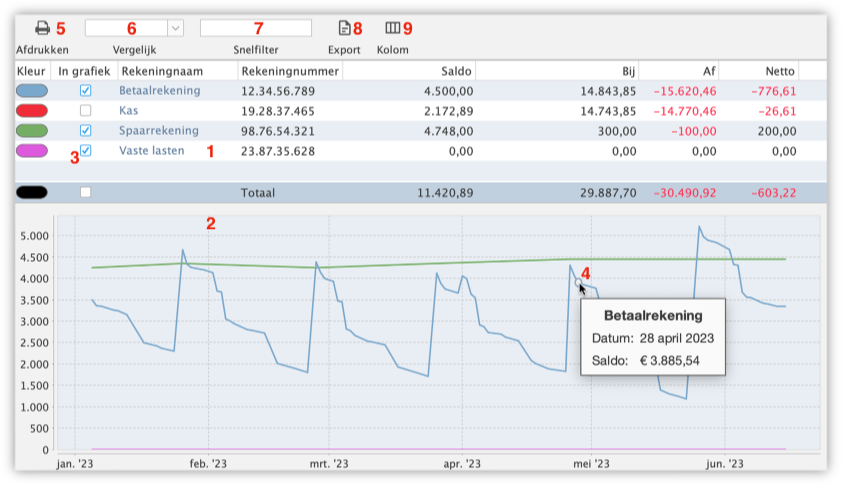Viewport: 842px width, 485px height.
Task: Click the Export document icon
Action: 344,28
